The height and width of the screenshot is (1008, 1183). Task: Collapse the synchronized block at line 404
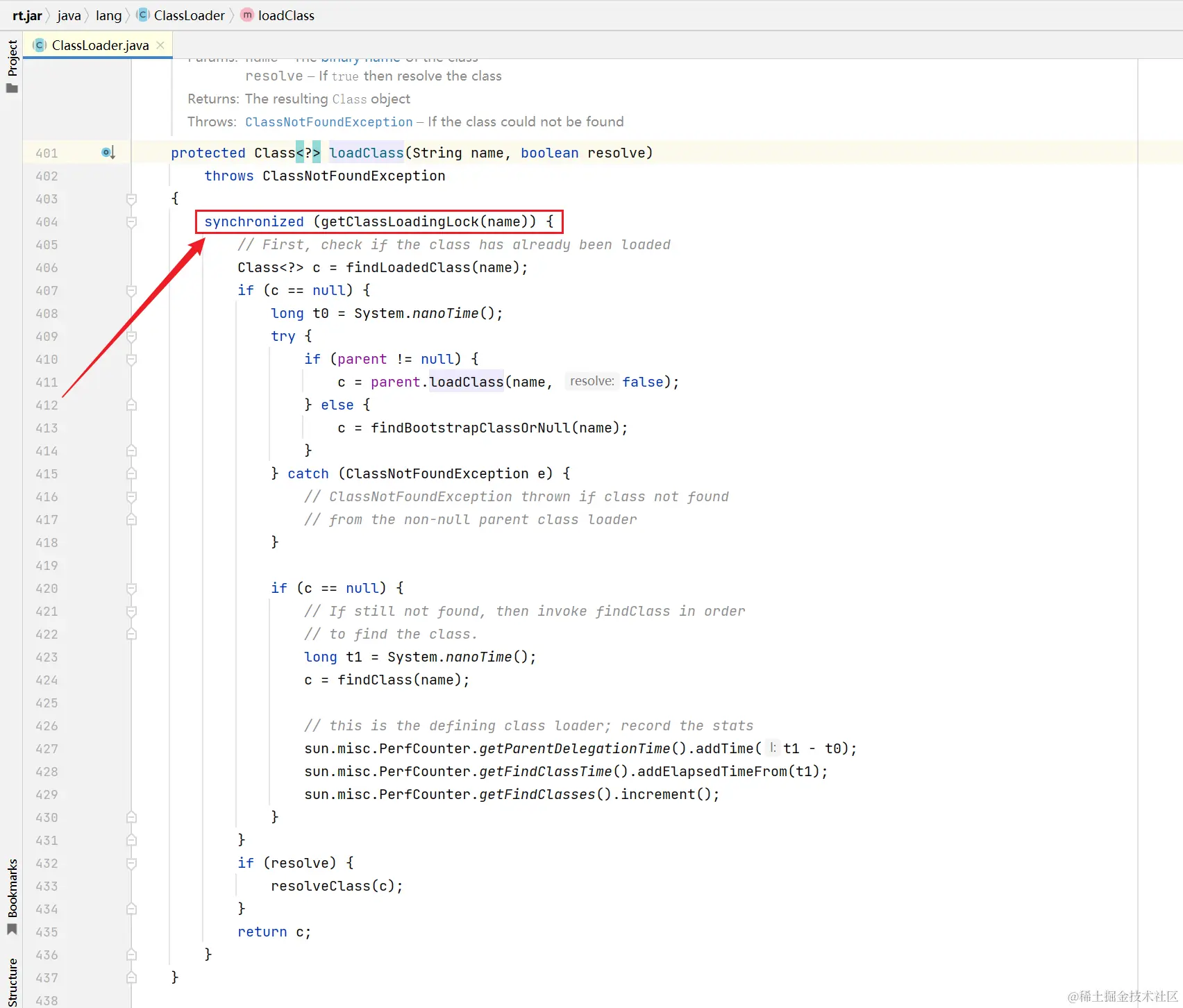tap(131, 222)
